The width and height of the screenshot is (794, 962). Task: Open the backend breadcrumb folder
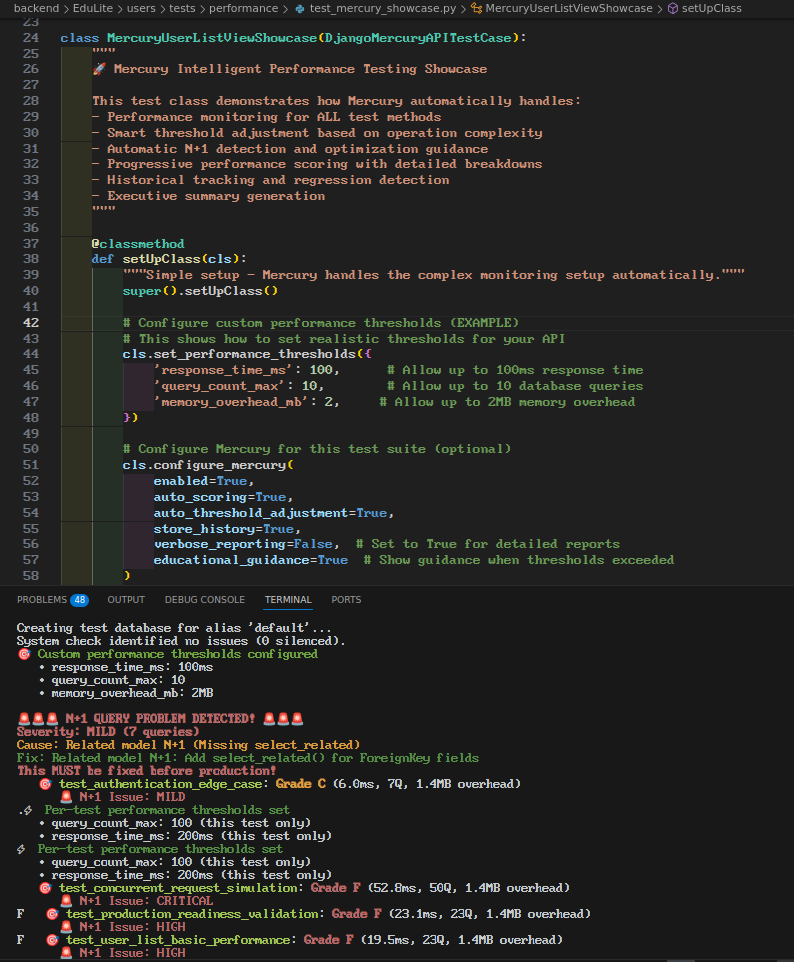36,9
